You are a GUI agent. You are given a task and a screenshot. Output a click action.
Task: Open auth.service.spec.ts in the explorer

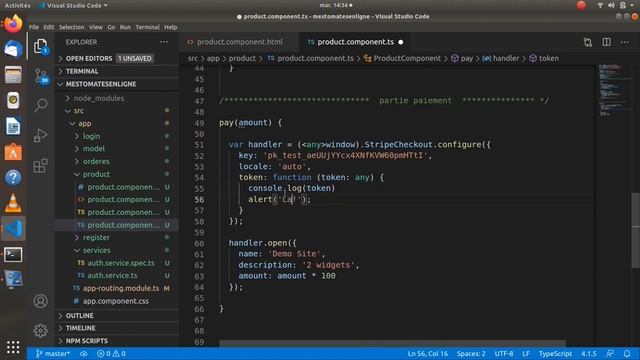(117, 263)
